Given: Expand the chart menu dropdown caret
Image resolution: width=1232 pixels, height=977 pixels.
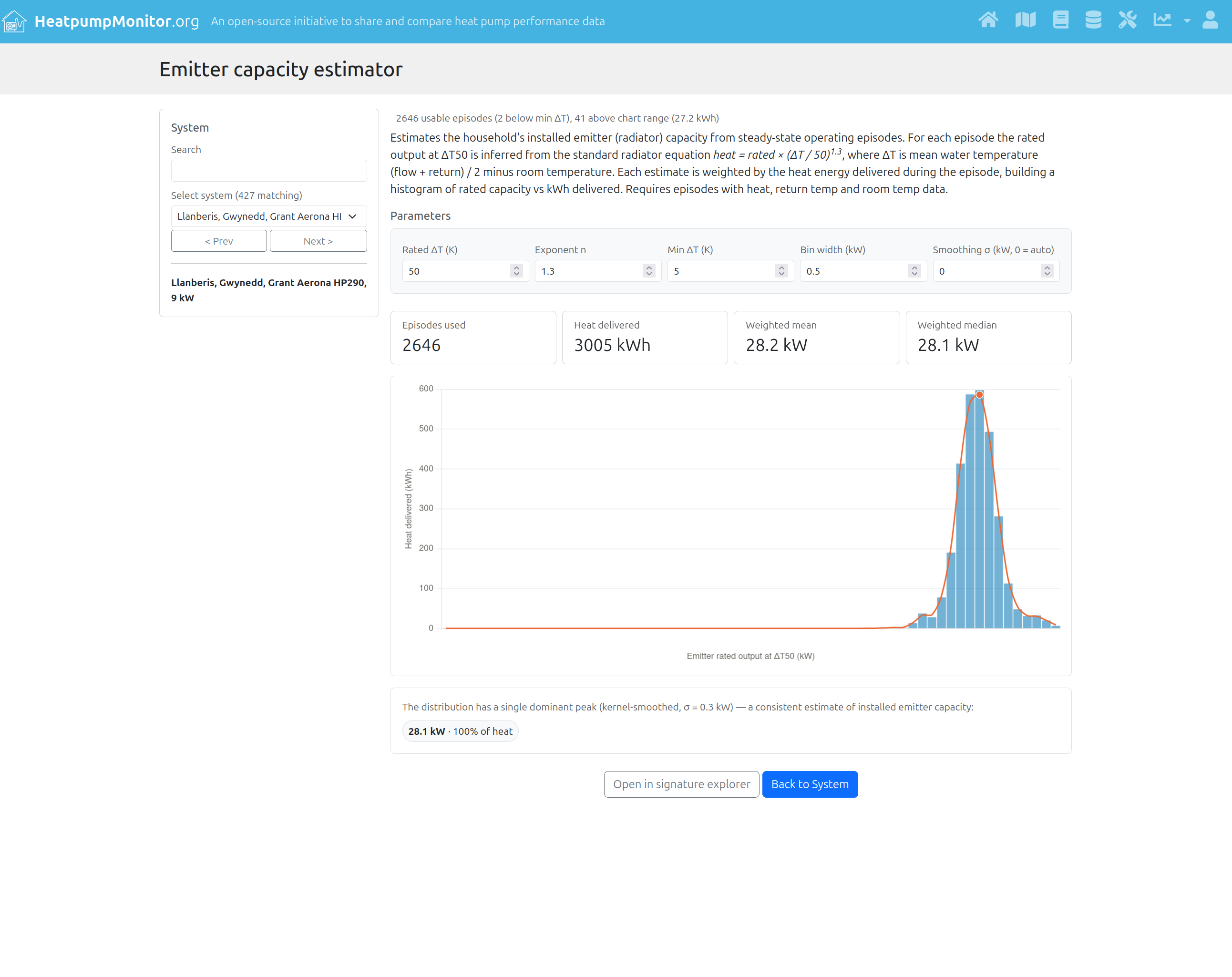Looking at the screenshot, I should pyautogui.click(x=1187, y=21).
